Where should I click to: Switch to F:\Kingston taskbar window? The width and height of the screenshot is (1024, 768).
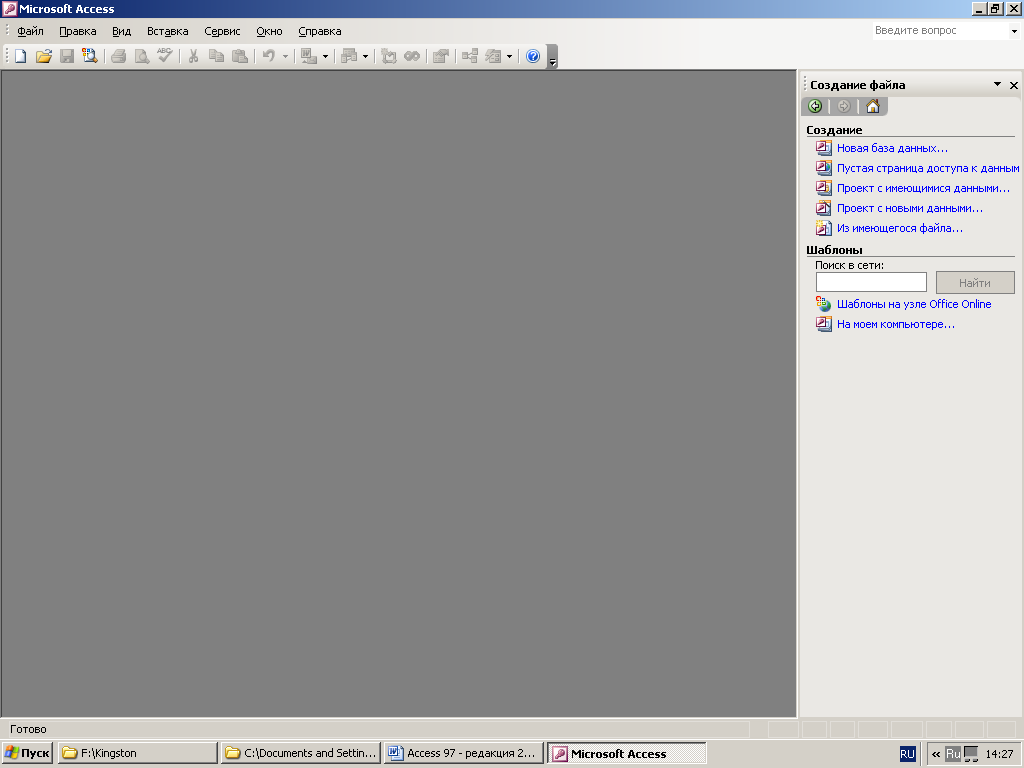[137, 753]
